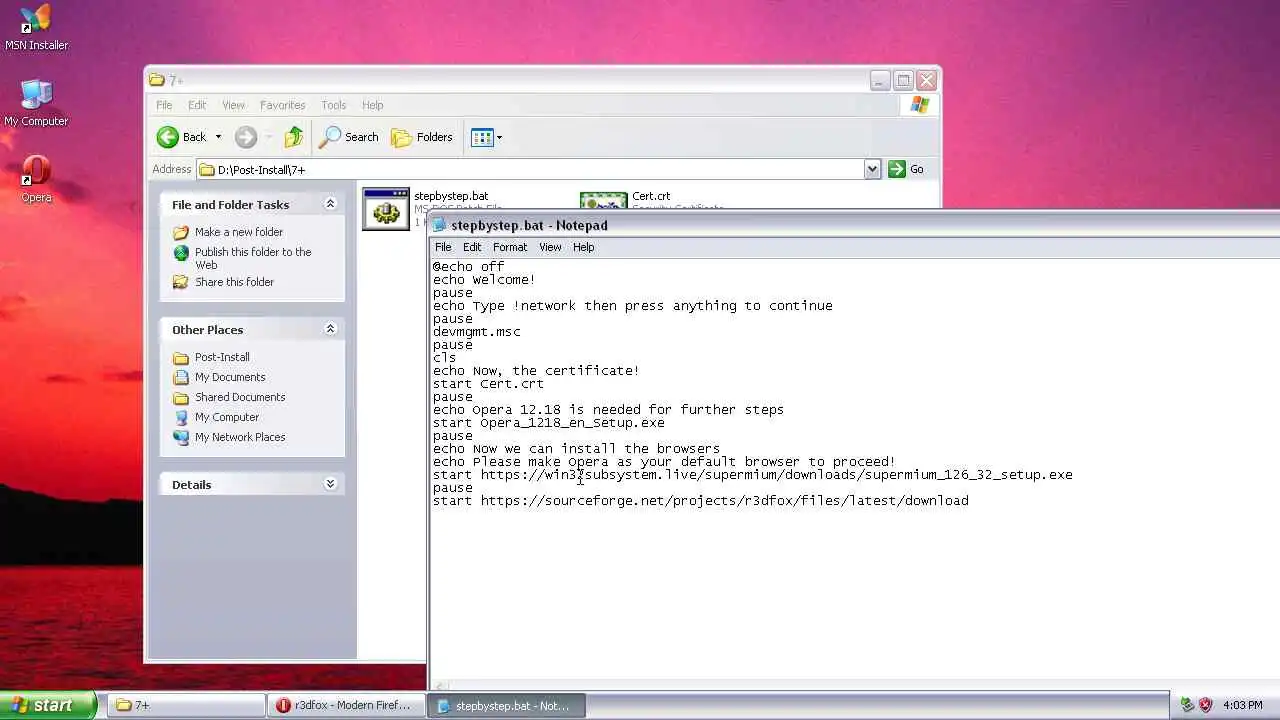Open the Search pane in Explorer

(349, 137)
